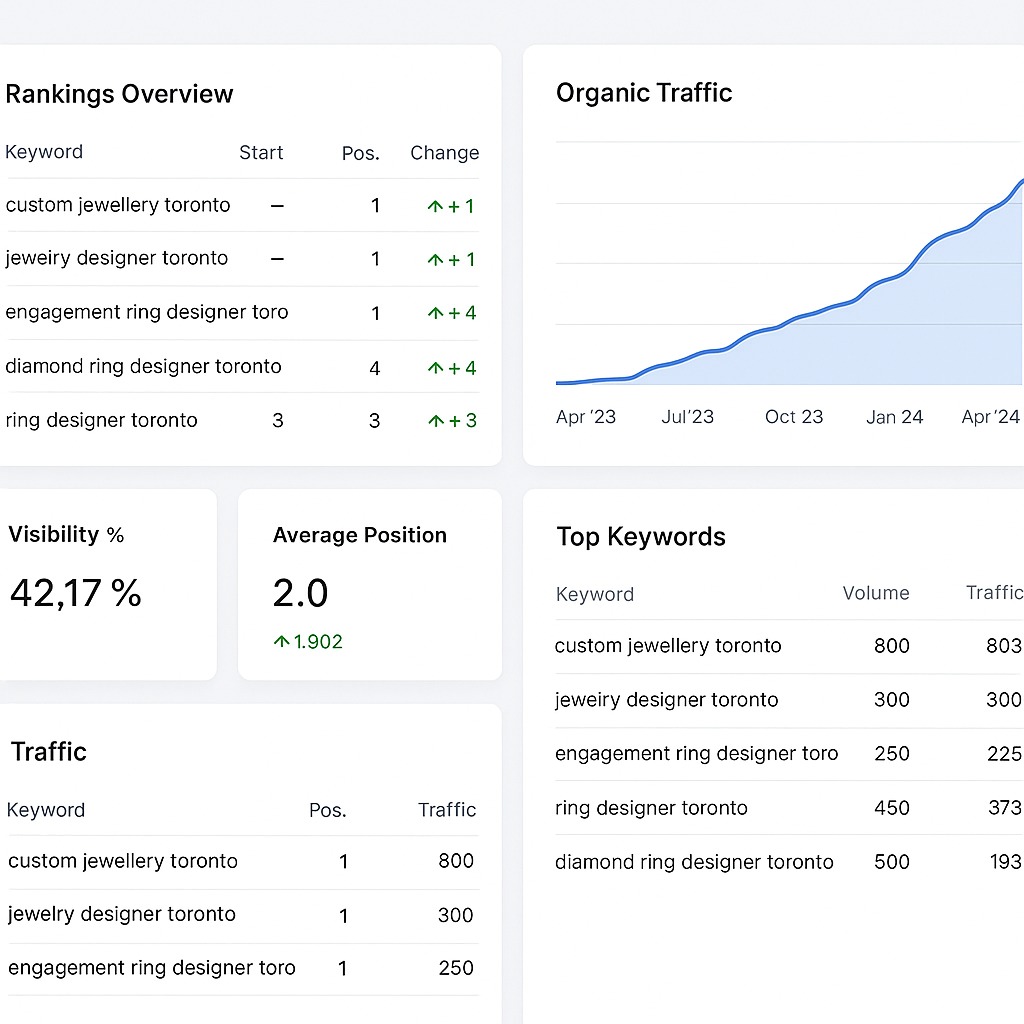Click the green arrow in custom jewellery toronto ranking row
The height and width of the screenshot is (1024, 1024).
tap(434, 206)
